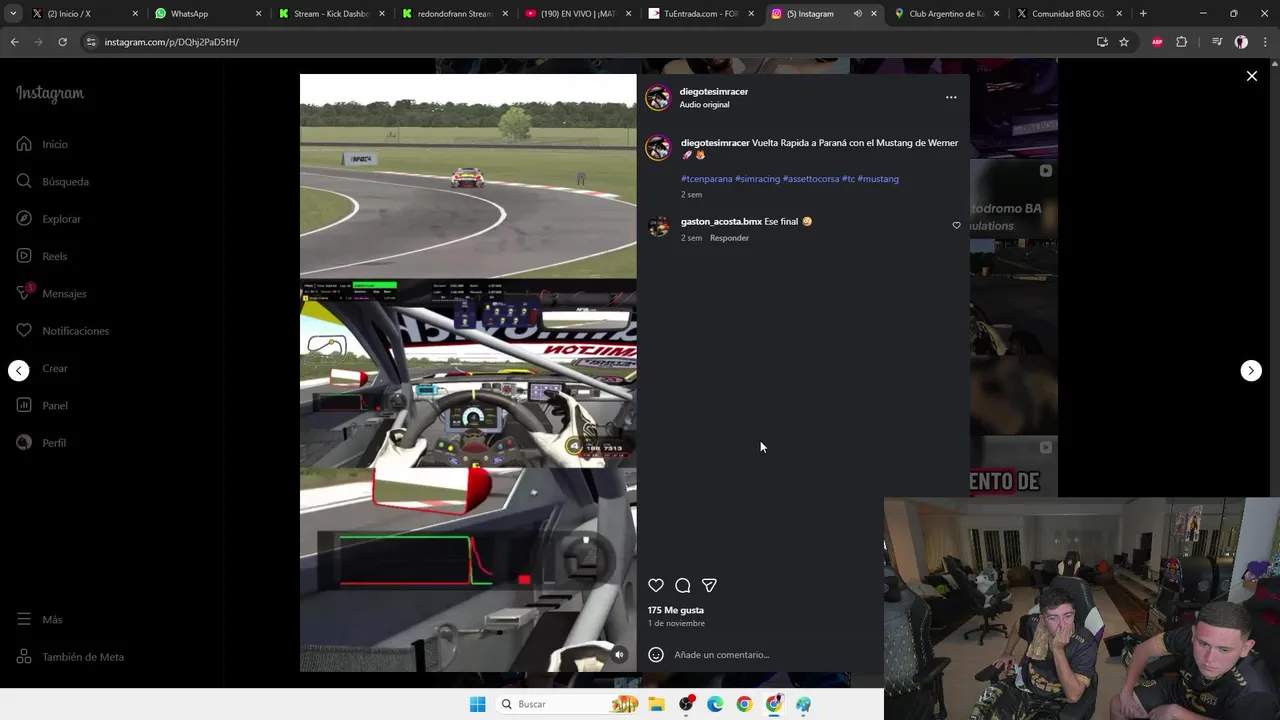
Task: Click browser back button
Action: pyautogui.click(x=14, y=42)
